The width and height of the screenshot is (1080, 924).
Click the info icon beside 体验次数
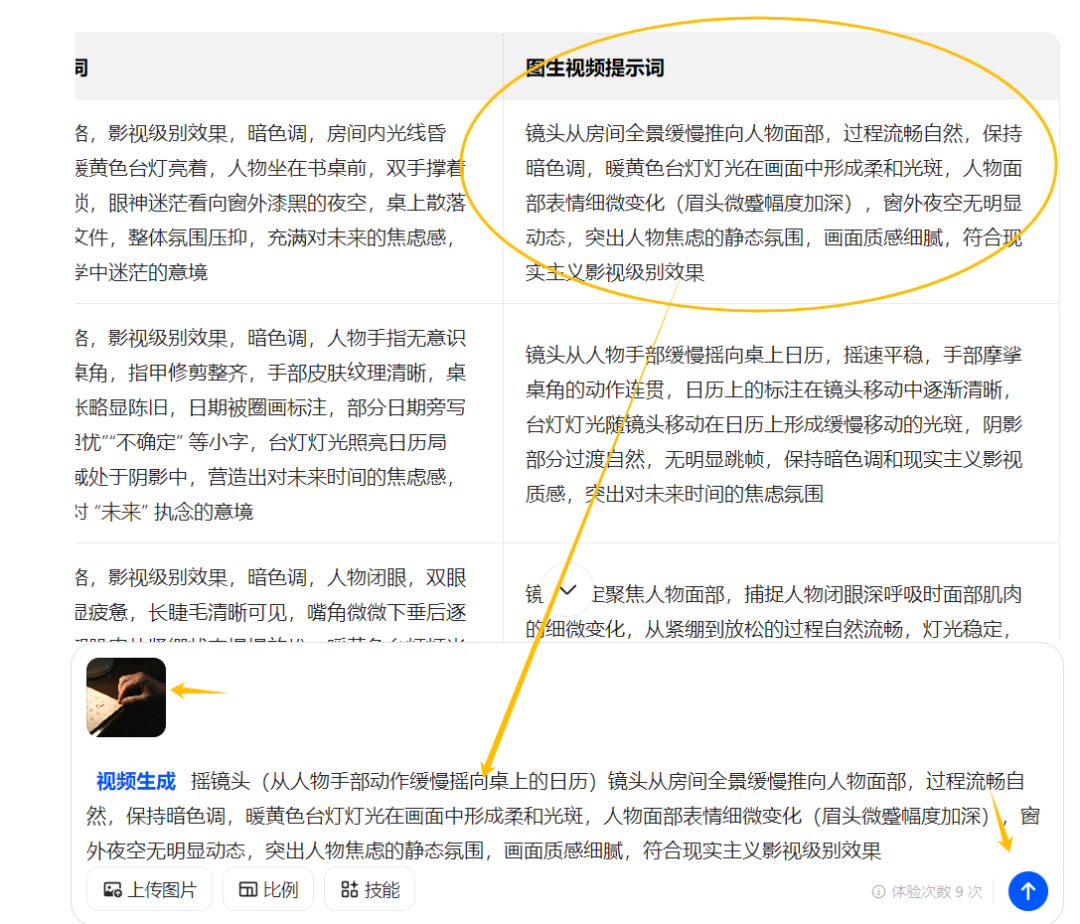tap(878, 892)
